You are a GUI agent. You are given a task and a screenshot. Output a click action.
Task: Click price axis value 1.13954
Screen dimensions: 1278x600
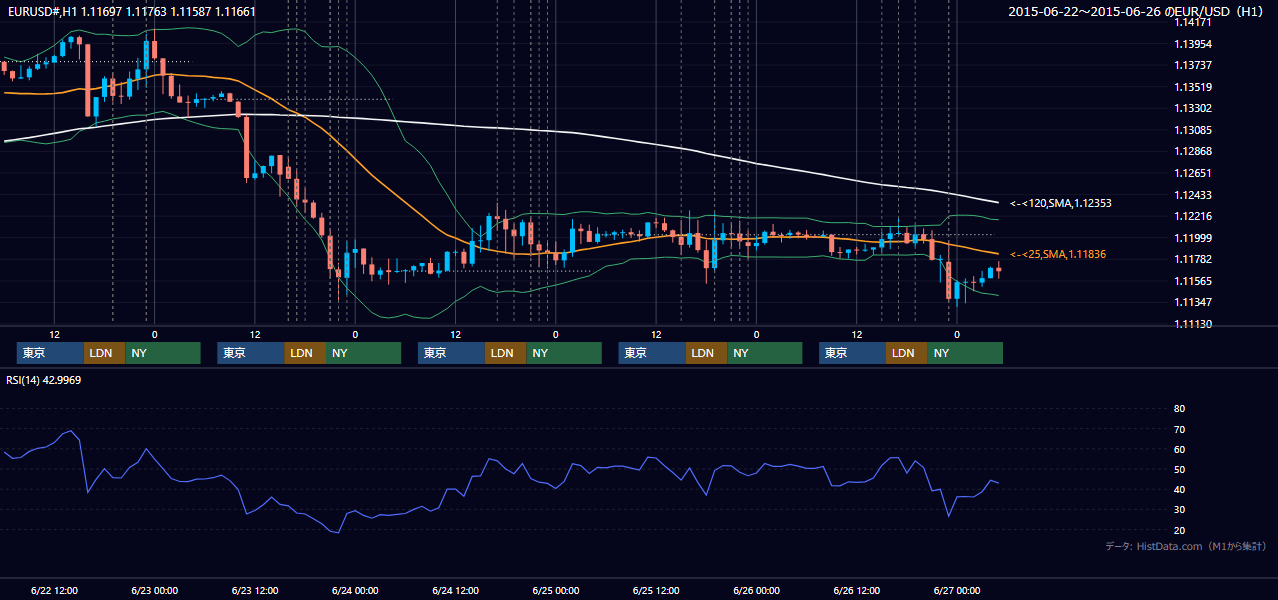click(1193, 44)
